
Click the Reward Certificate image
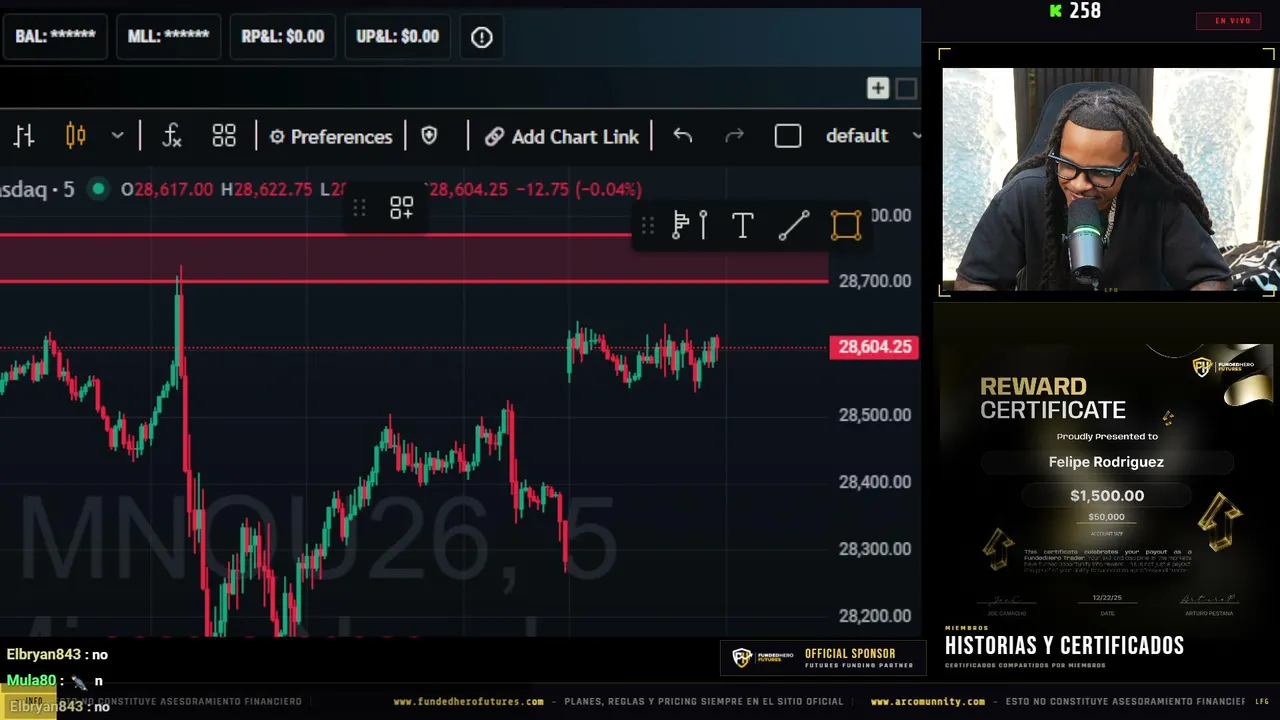[1107, 482]
